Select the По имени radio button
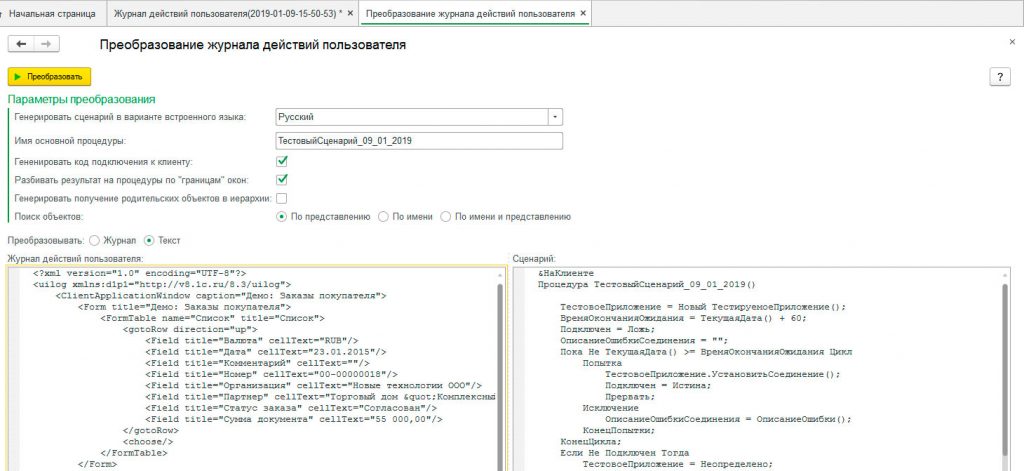Image resolution: width=1024 pixels, height=471 pixels. coord(383,216)
